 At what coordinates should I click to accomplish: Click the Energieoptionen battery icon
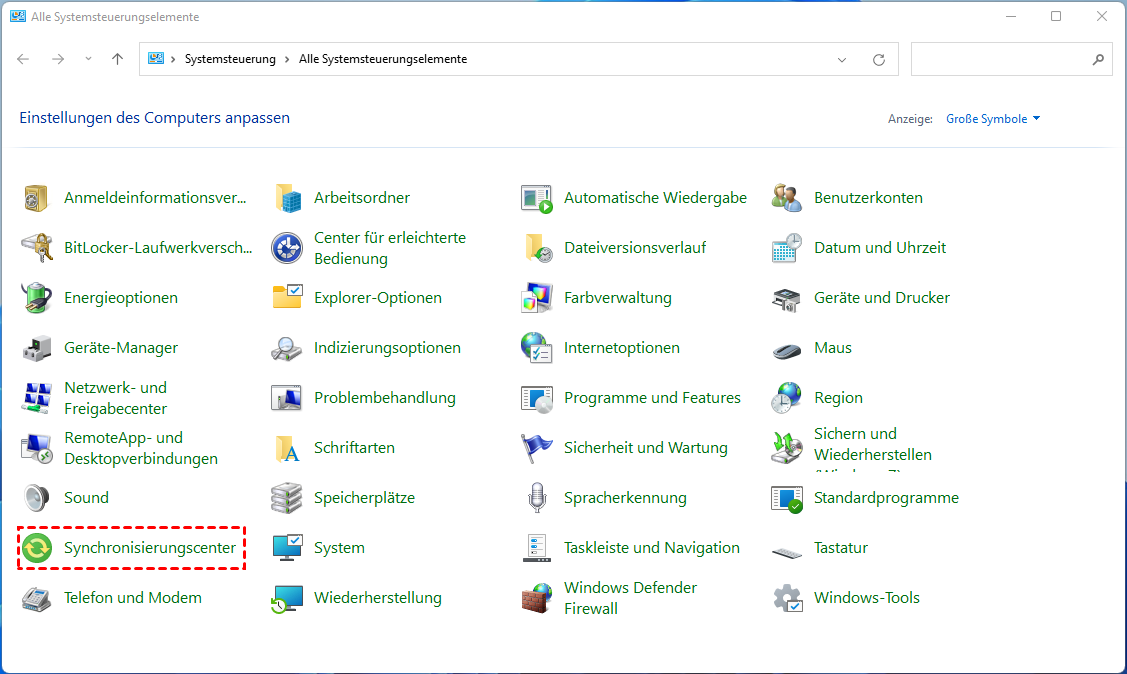(x=37, y=298)
